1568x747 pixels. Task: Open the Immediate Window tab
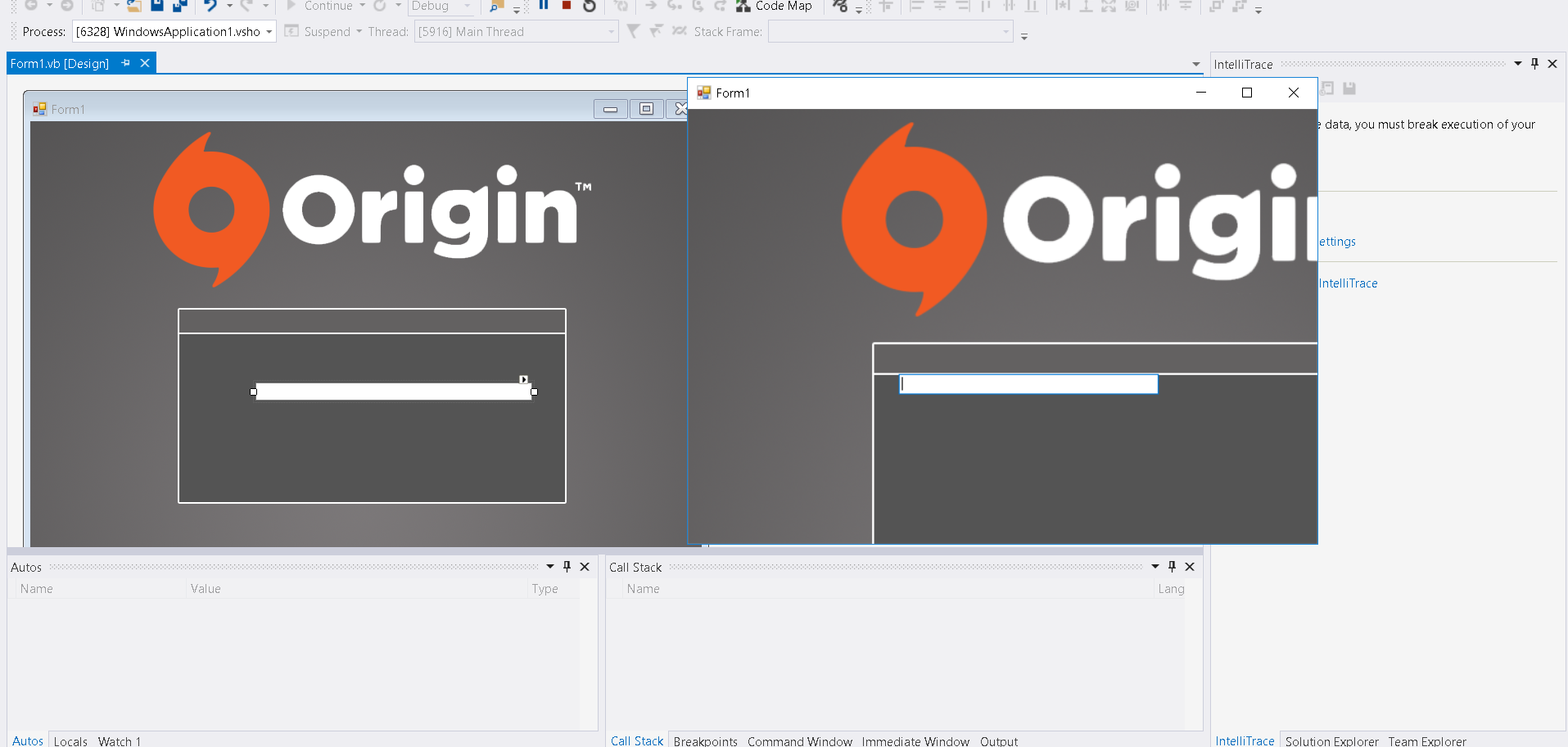point(915,740)
